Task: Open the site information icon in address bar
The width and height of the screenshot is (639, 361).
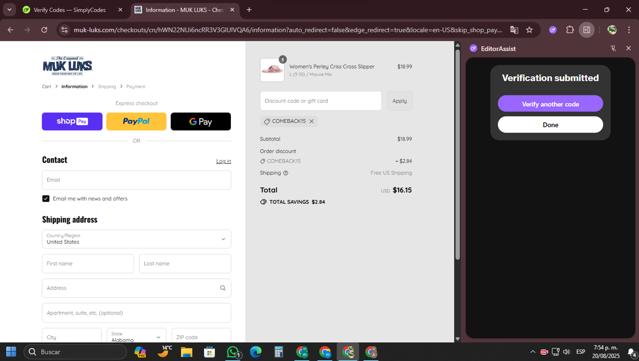Action: tap(64, 30)
